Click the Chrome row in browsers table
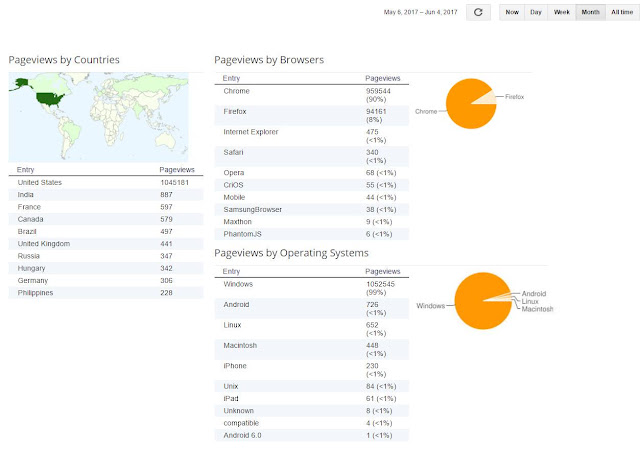 coord(311,95)
